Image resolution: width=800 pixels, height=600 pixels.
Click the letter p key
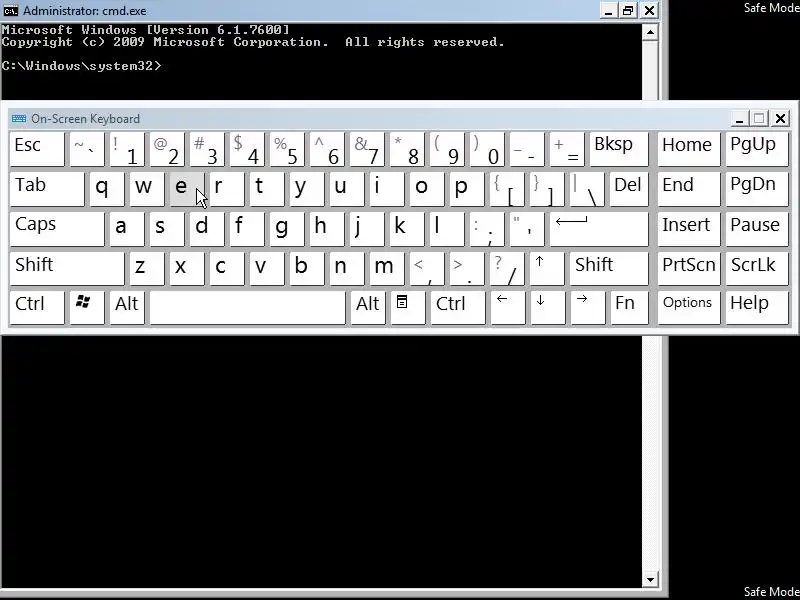467,189
